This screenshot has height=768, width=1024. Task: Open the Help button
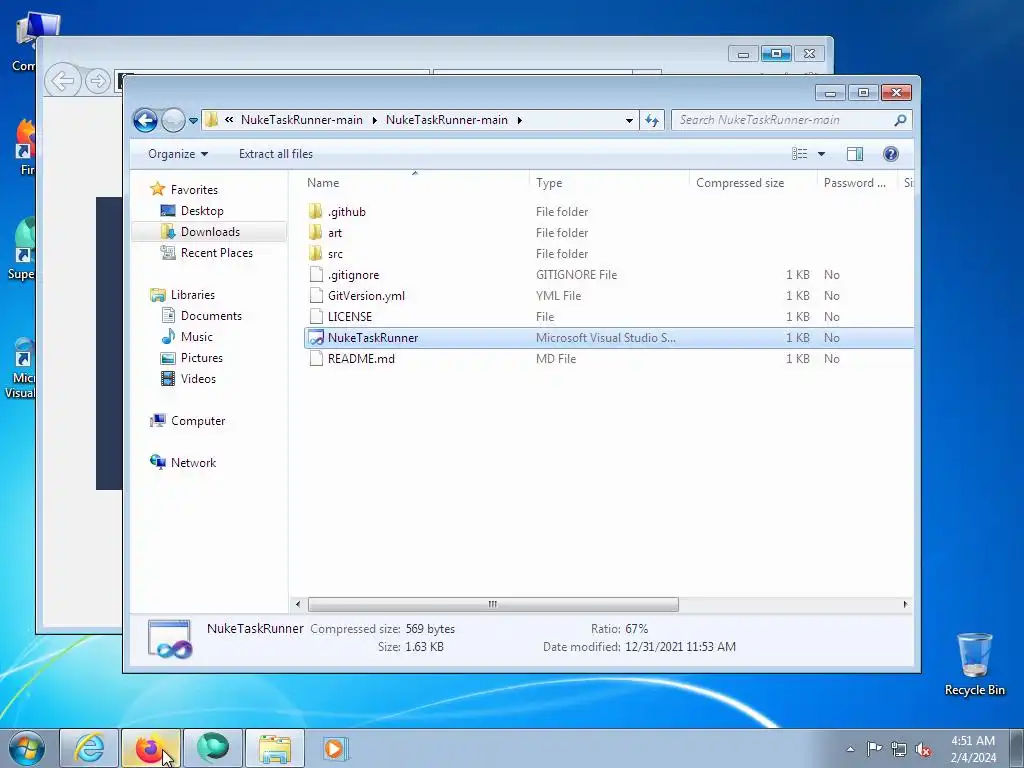(x=891, y=154)
